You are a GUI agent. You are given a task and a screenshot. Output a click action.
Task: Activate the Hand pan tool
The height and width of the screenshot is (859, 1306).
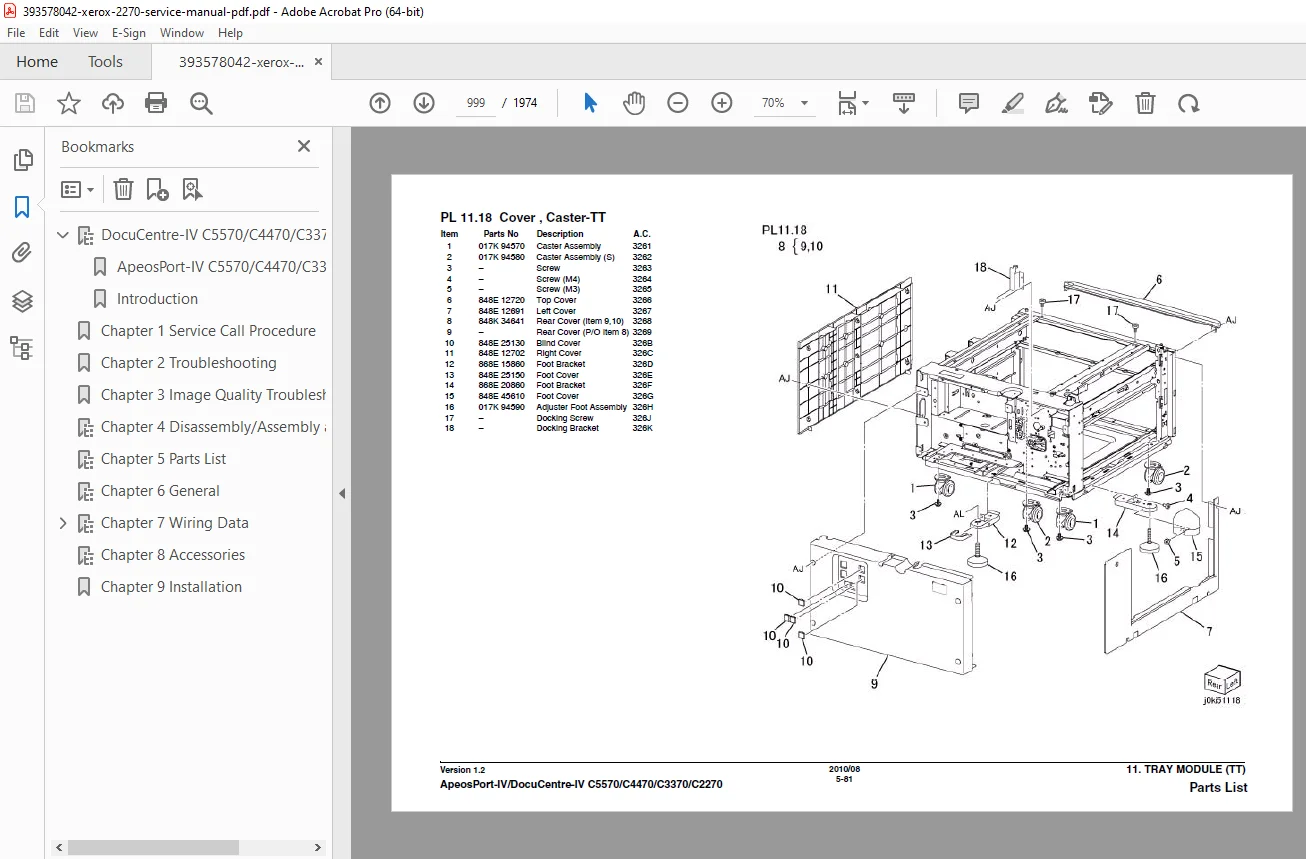click(x=634, y=103)
